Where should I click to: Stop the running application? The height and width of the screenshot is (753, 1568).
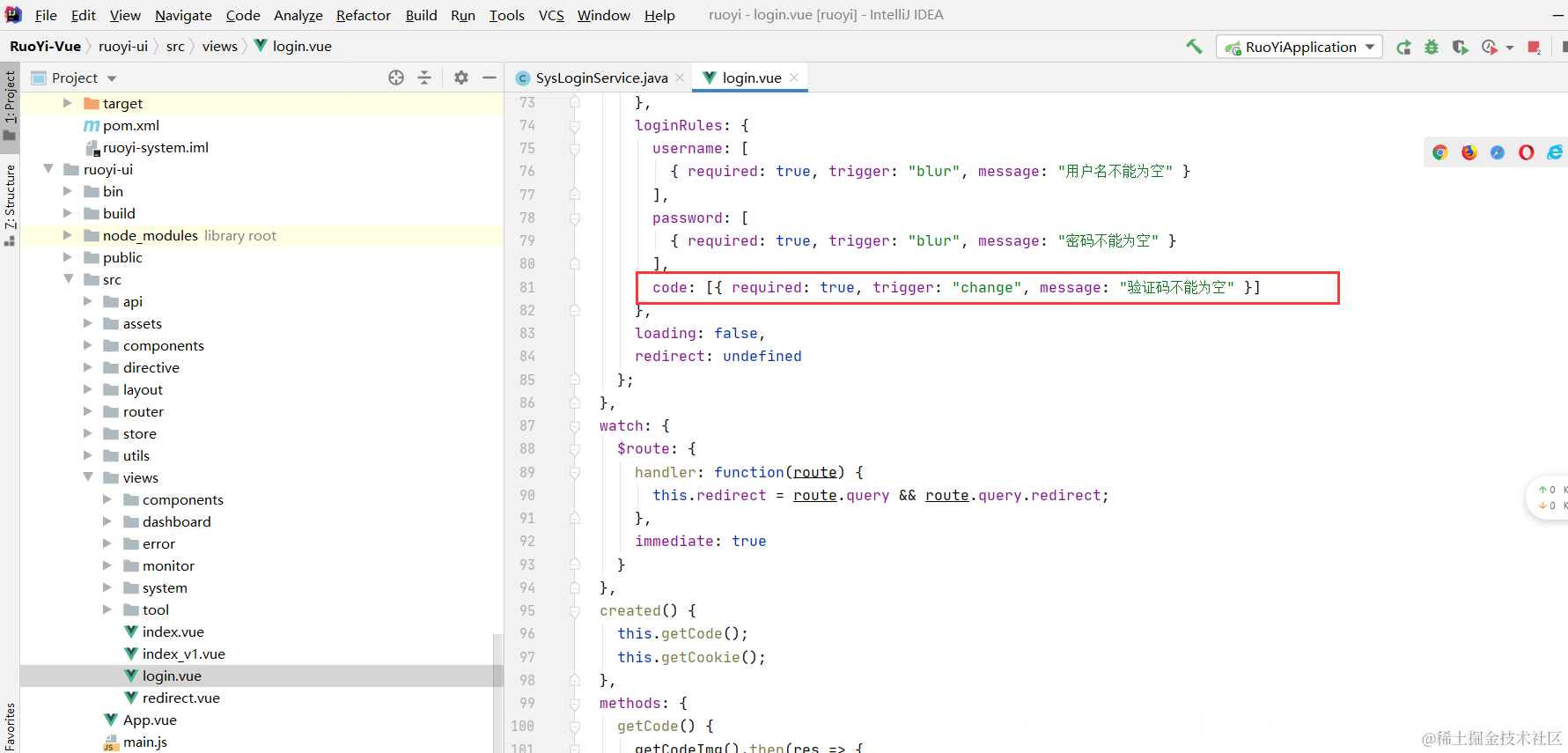(x=1535, y=47)
